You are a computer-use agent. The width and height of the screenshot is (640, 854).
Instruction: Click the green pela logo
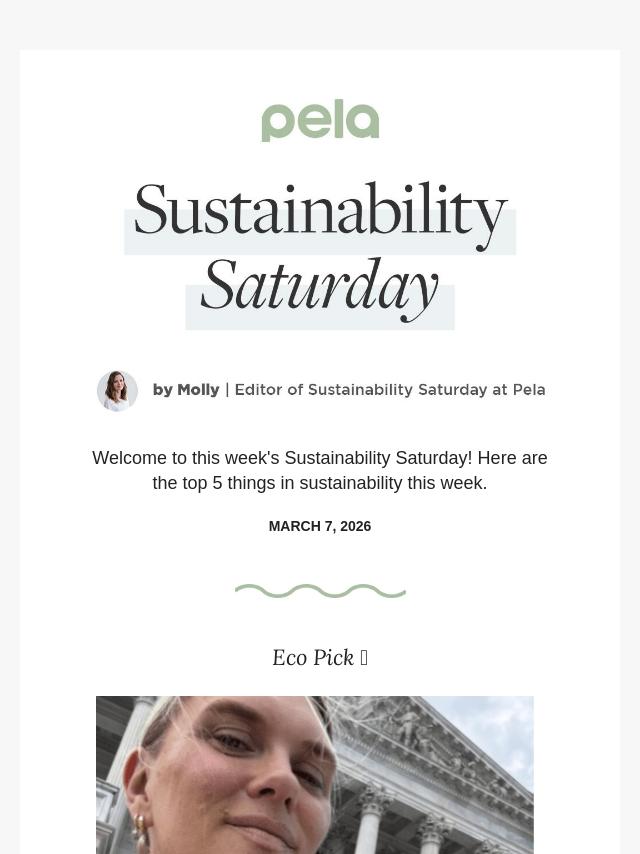click(x=320, y=120)
